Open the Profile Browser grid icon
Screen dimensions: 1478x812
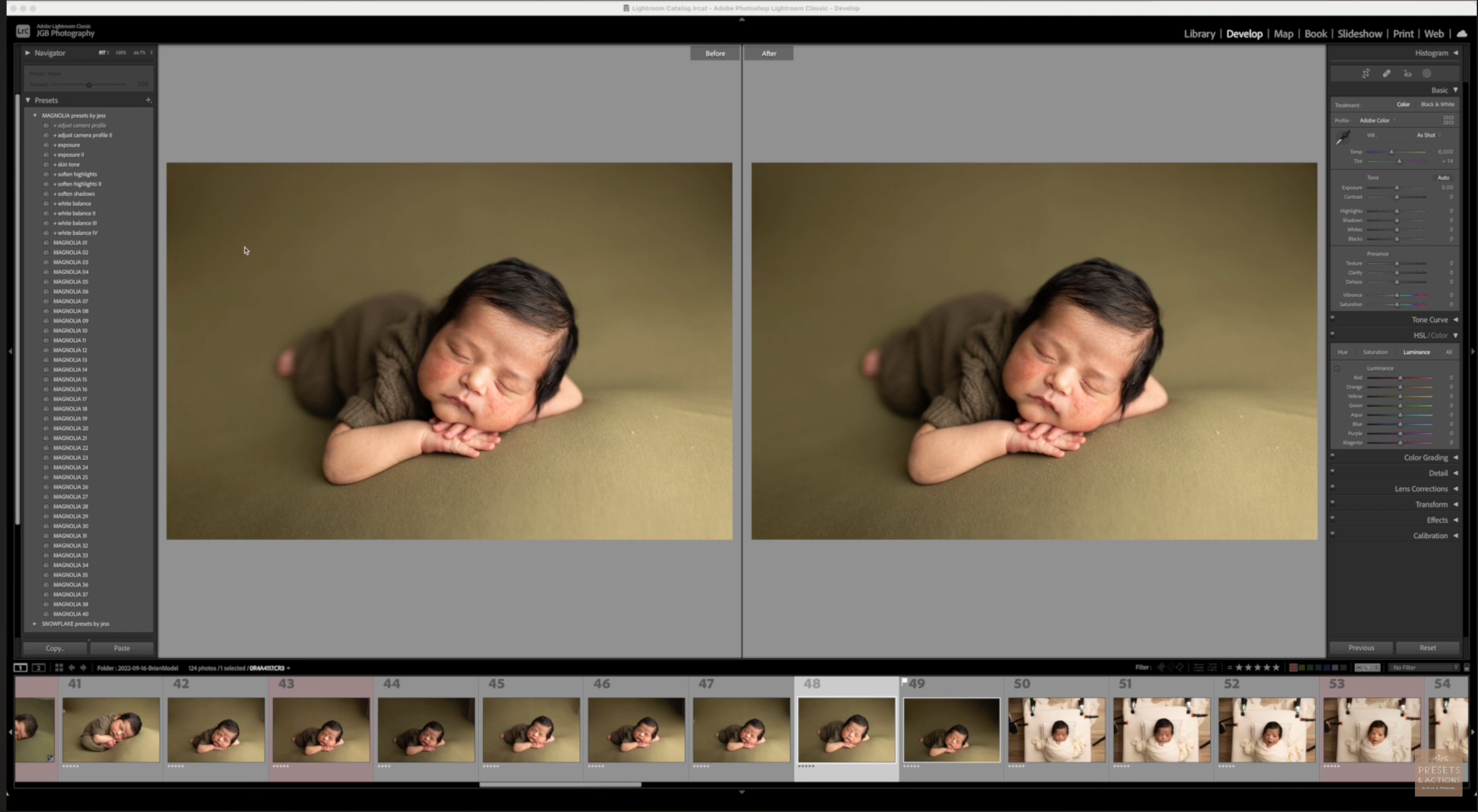click(1448, 120)
